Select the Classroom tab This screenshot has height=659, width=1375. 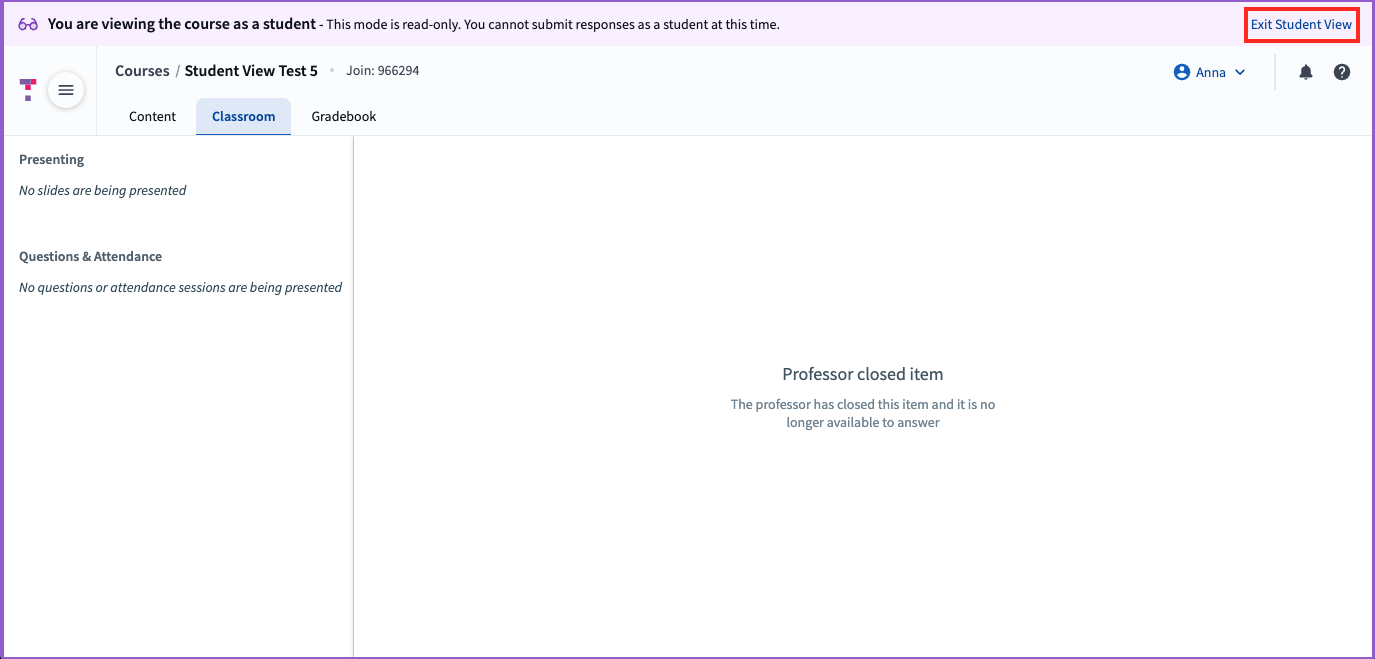[x=243, y=116]
